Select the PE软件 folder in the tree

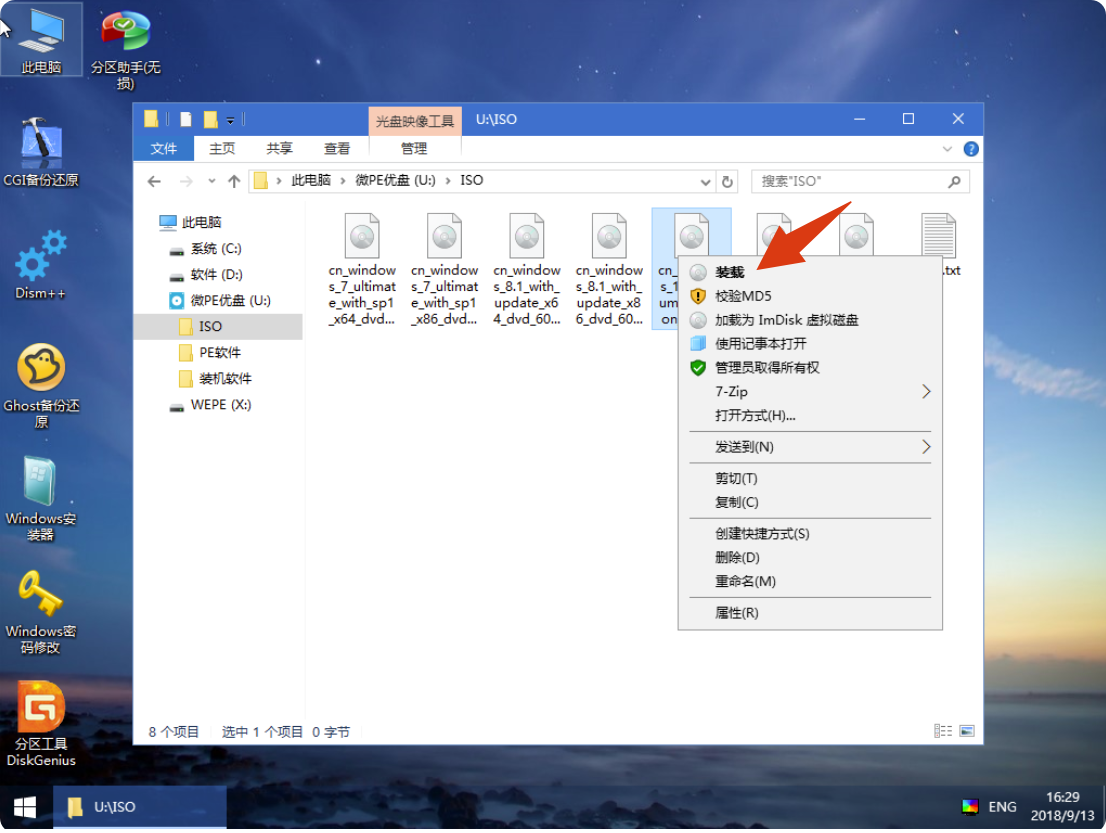coord(219,352)
